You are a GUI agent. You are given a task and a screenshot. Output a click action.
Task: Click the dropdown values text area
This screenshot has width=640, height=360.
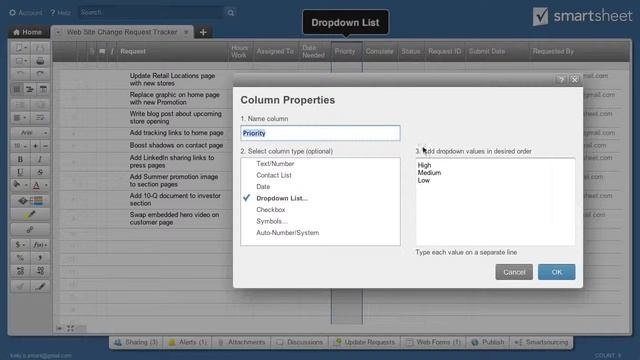(x=496, y=202)
